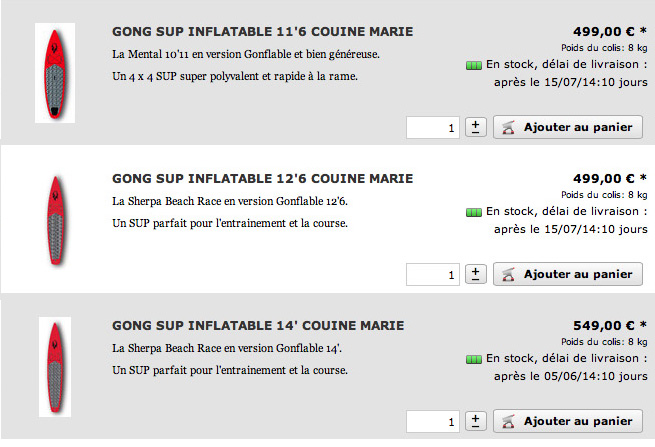Click green stock indicator for 14' board
Screen dimensions: 655x447
pyautogui.click(x=474, y=360)
